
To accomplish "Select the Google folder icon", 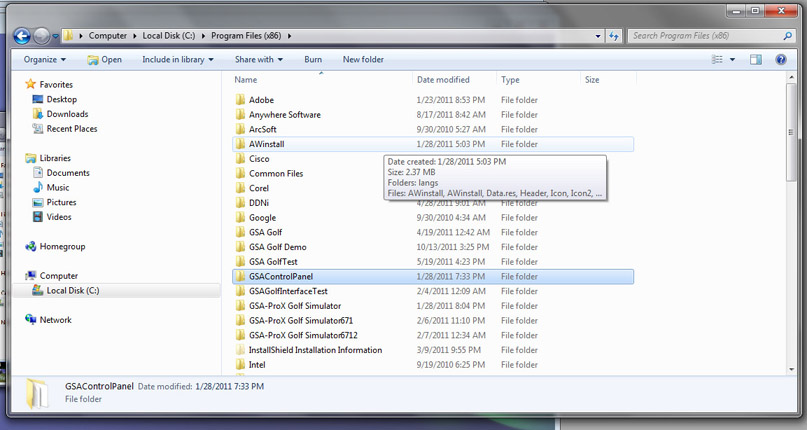I will tap(240, 217).
